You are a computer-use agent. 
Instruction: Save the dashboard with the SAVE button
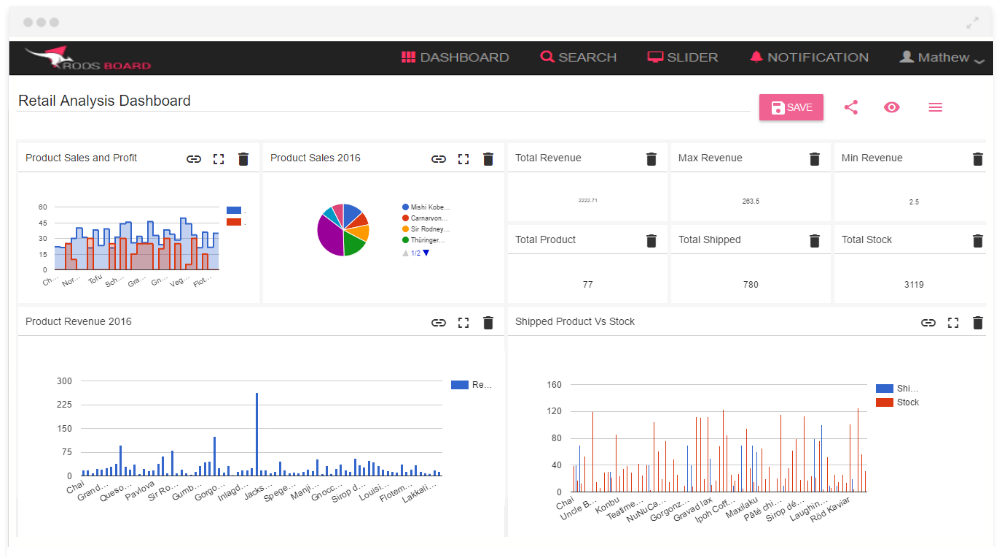(791, 107)
